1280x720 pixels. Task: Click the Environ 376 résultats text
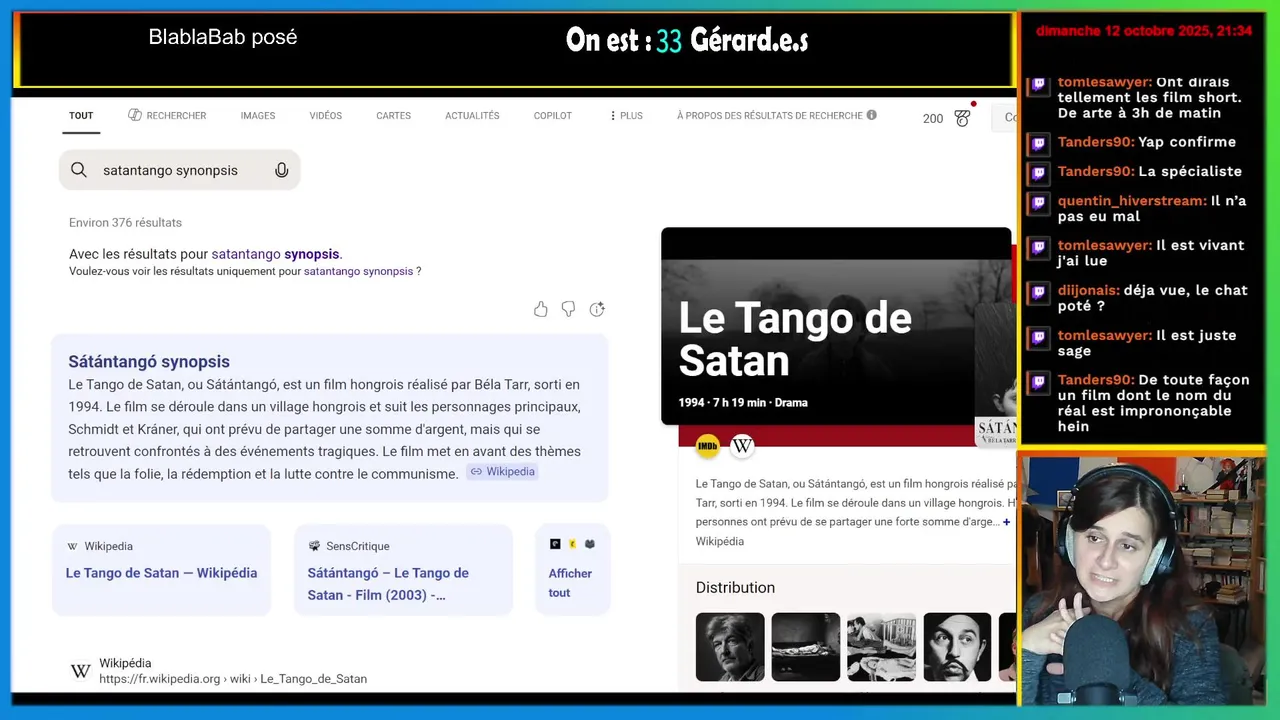click(x=125, y=223)
